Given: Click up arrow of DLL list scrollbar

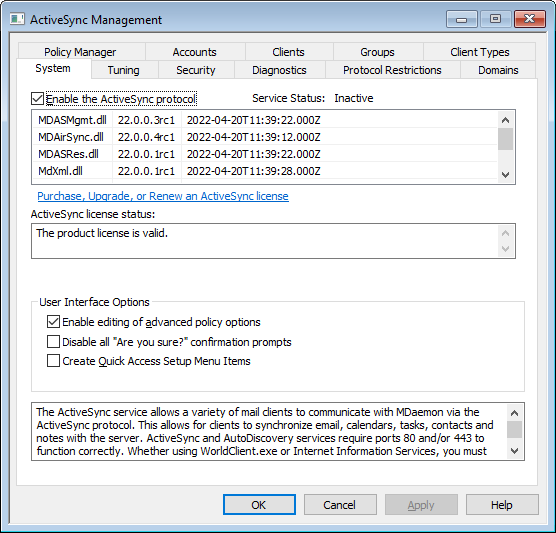Looking at the screenshot, I should (506, 120).
